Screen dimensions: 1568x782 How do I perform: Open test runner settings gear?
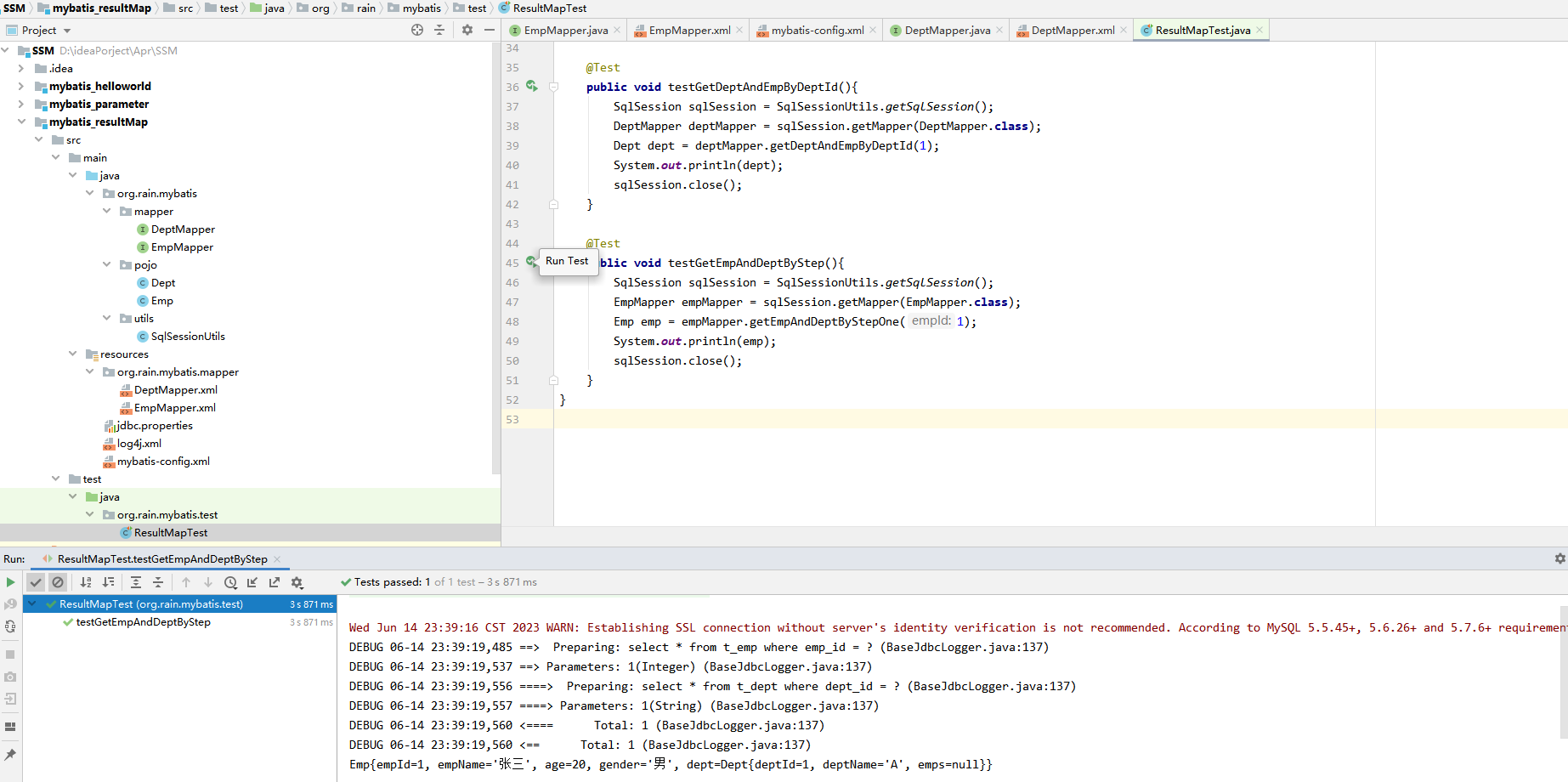[x=297, y=582]
